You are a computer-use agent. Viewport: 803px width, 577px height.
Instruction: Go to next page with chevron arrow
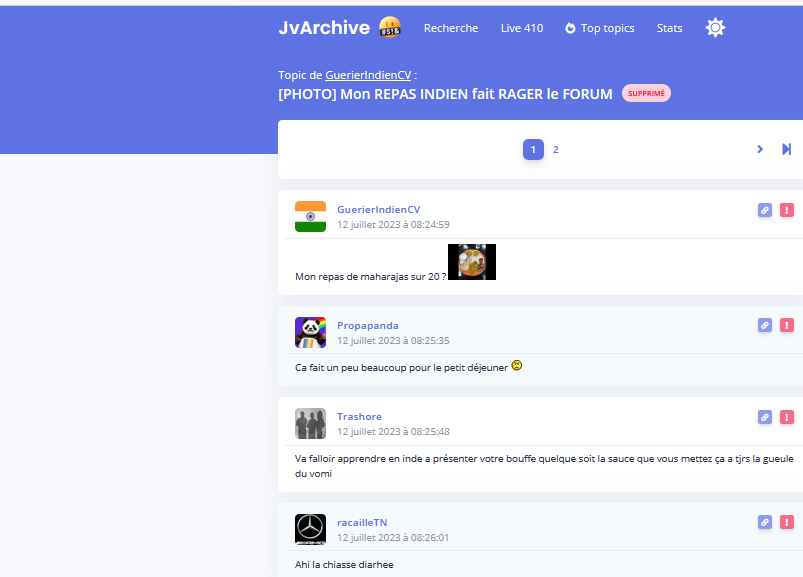point(760,149)
